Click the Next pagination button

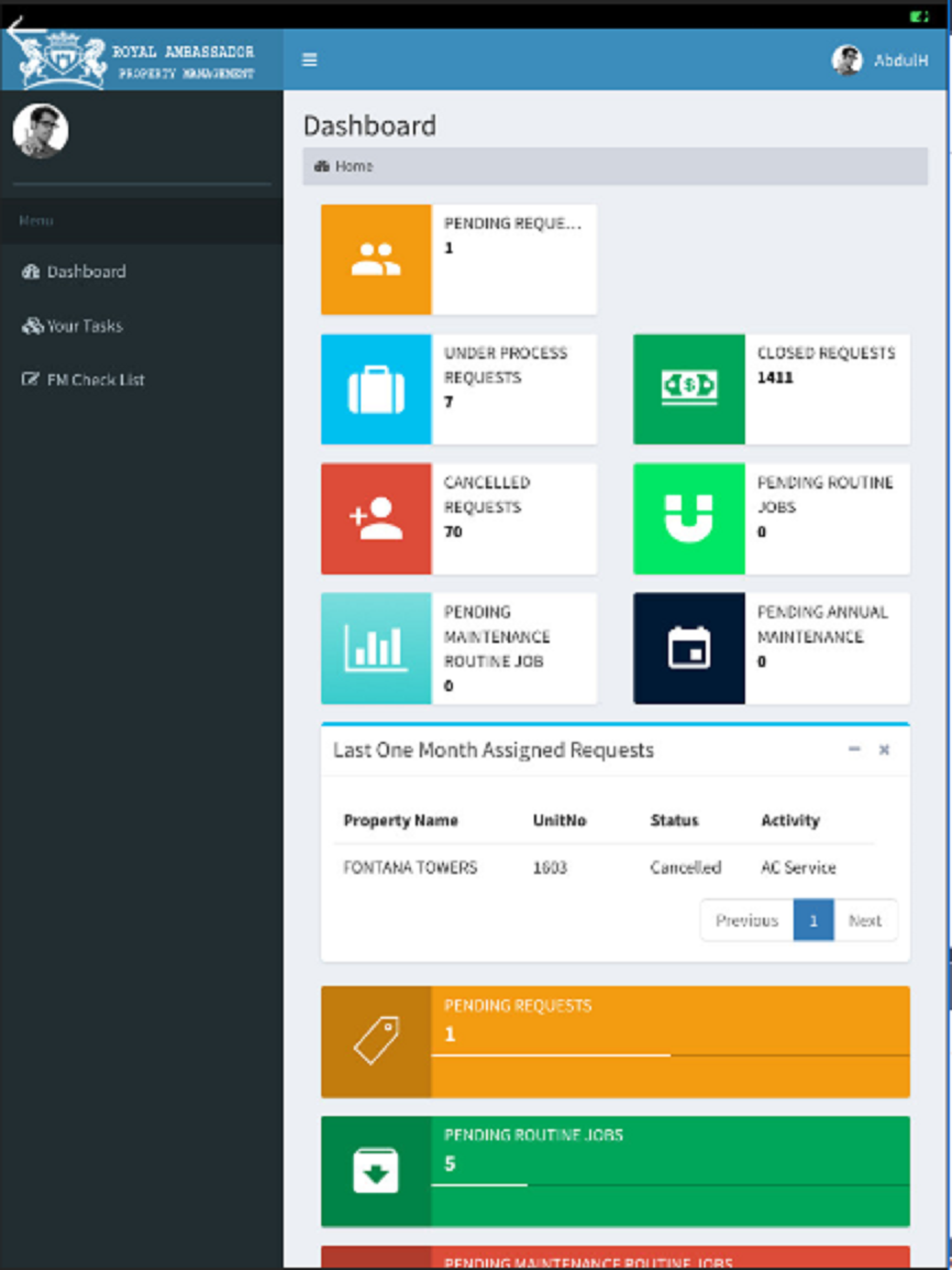pos(865,920)
